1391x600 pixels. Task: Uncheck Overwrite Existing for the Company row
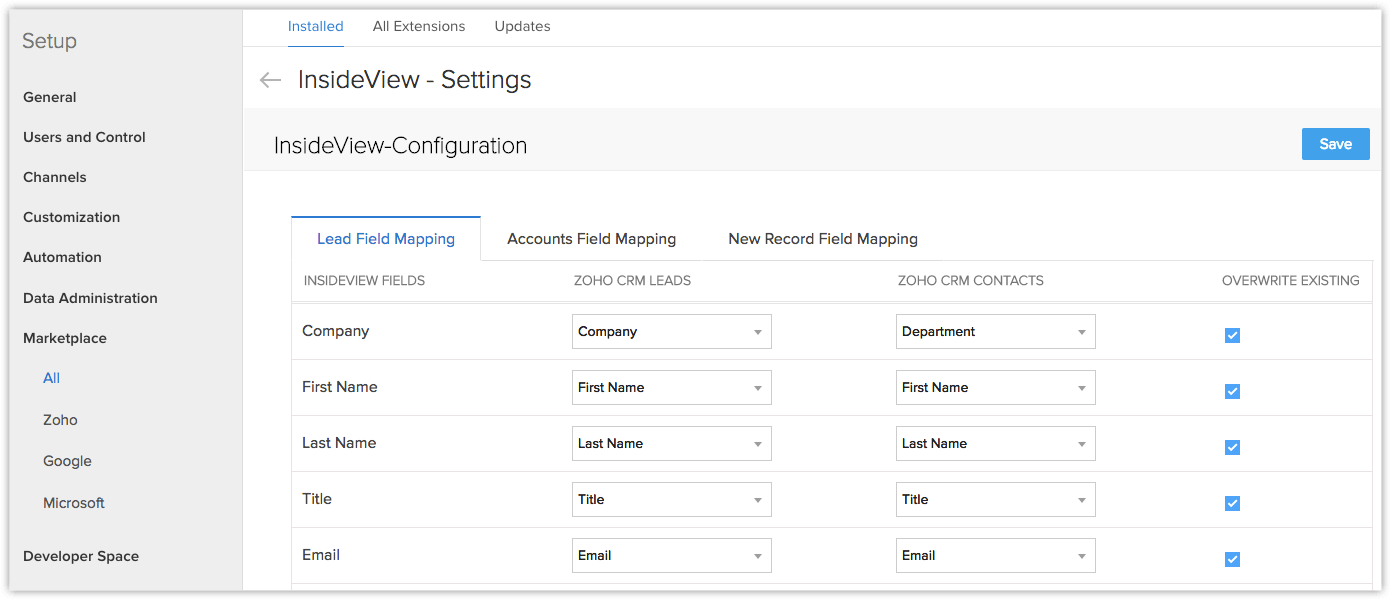point(1232,335)
